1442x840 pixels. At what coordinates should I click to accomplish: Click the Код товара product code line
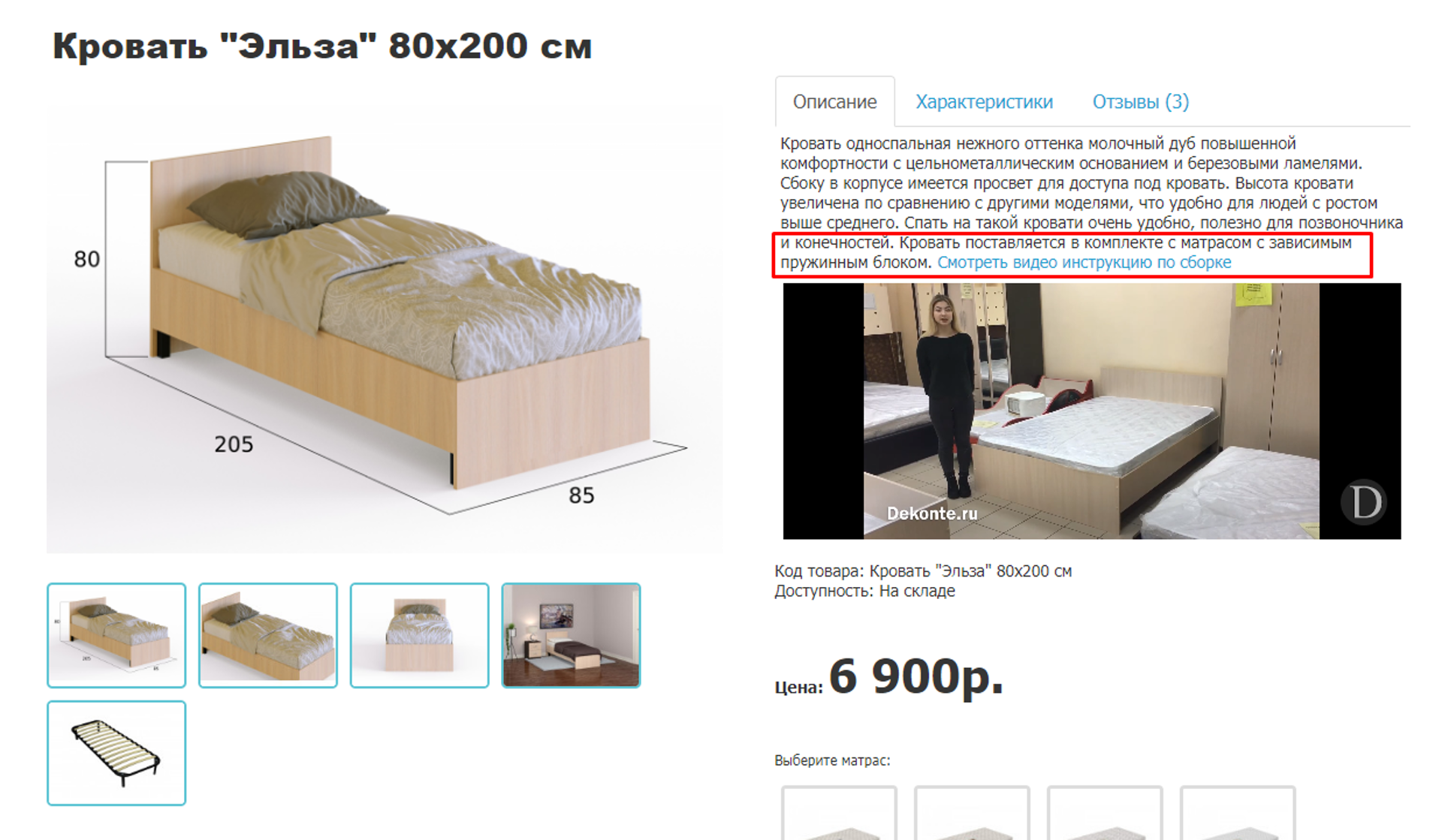click(x=923, y=571)
